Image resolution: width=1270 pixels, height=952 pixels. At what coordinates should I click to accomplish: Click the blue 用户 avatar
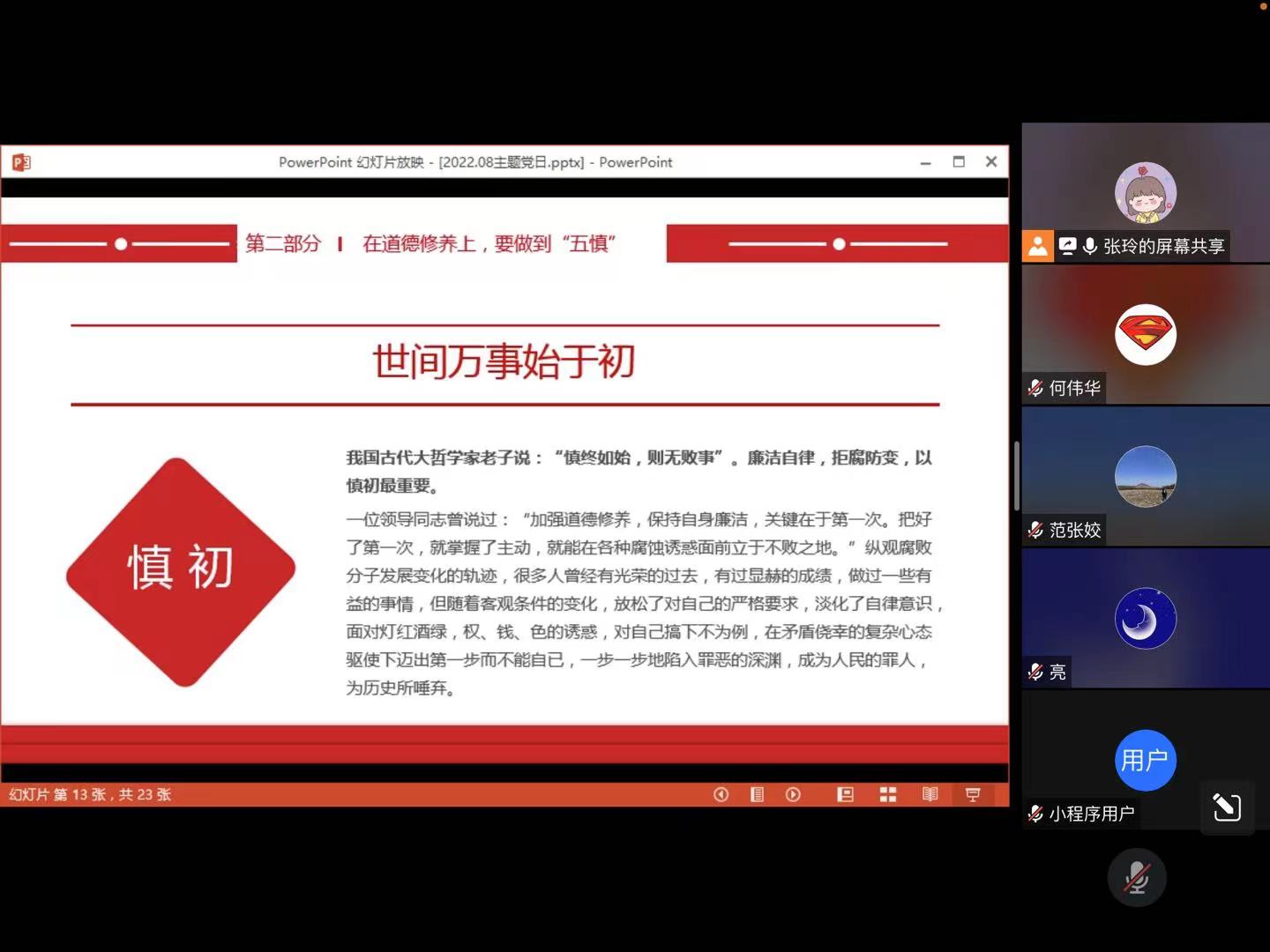(1145, 760)
